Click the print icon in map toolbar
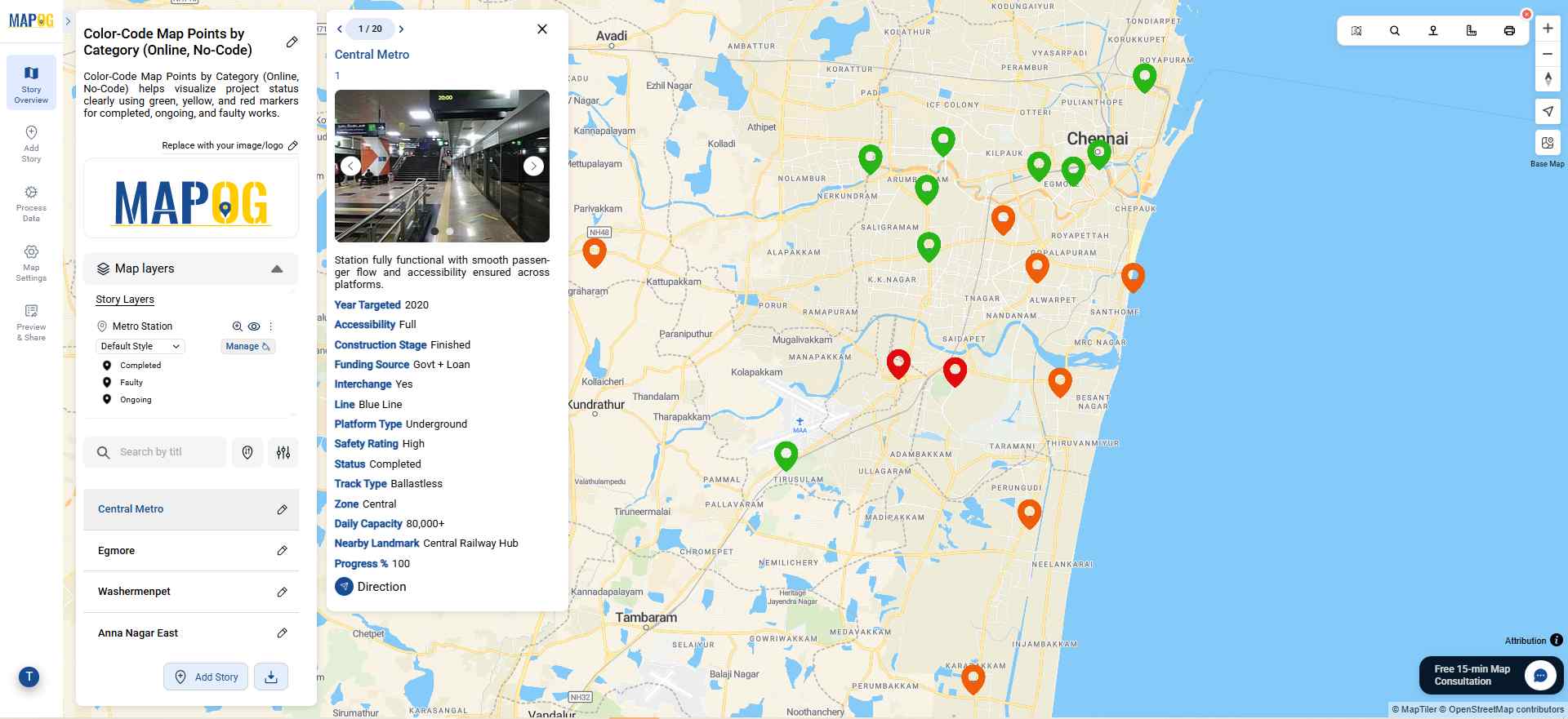1568x719 pixels. [1509, 31]
